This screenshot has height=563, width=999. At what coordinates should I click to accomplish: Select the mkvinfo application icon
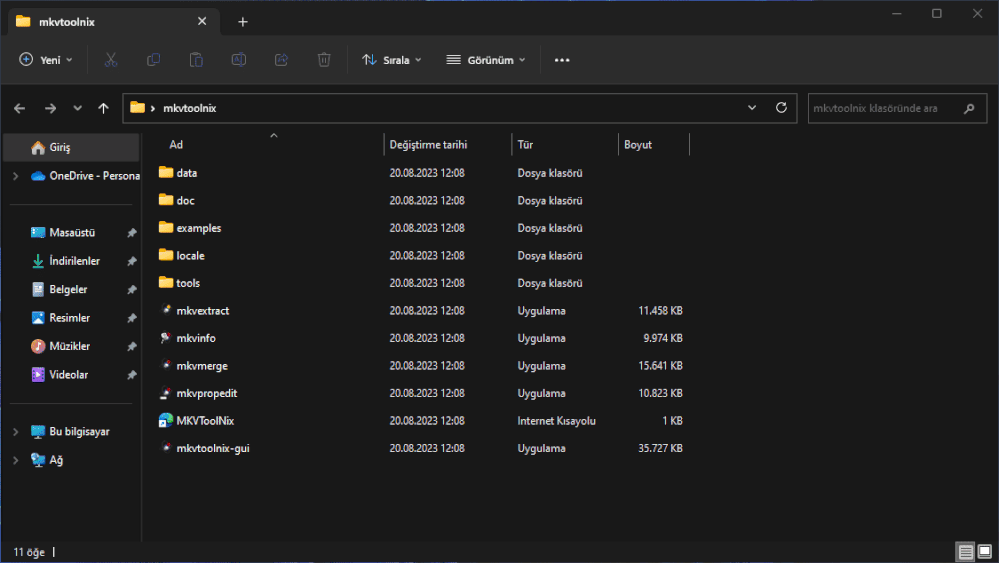coord(166,338)
